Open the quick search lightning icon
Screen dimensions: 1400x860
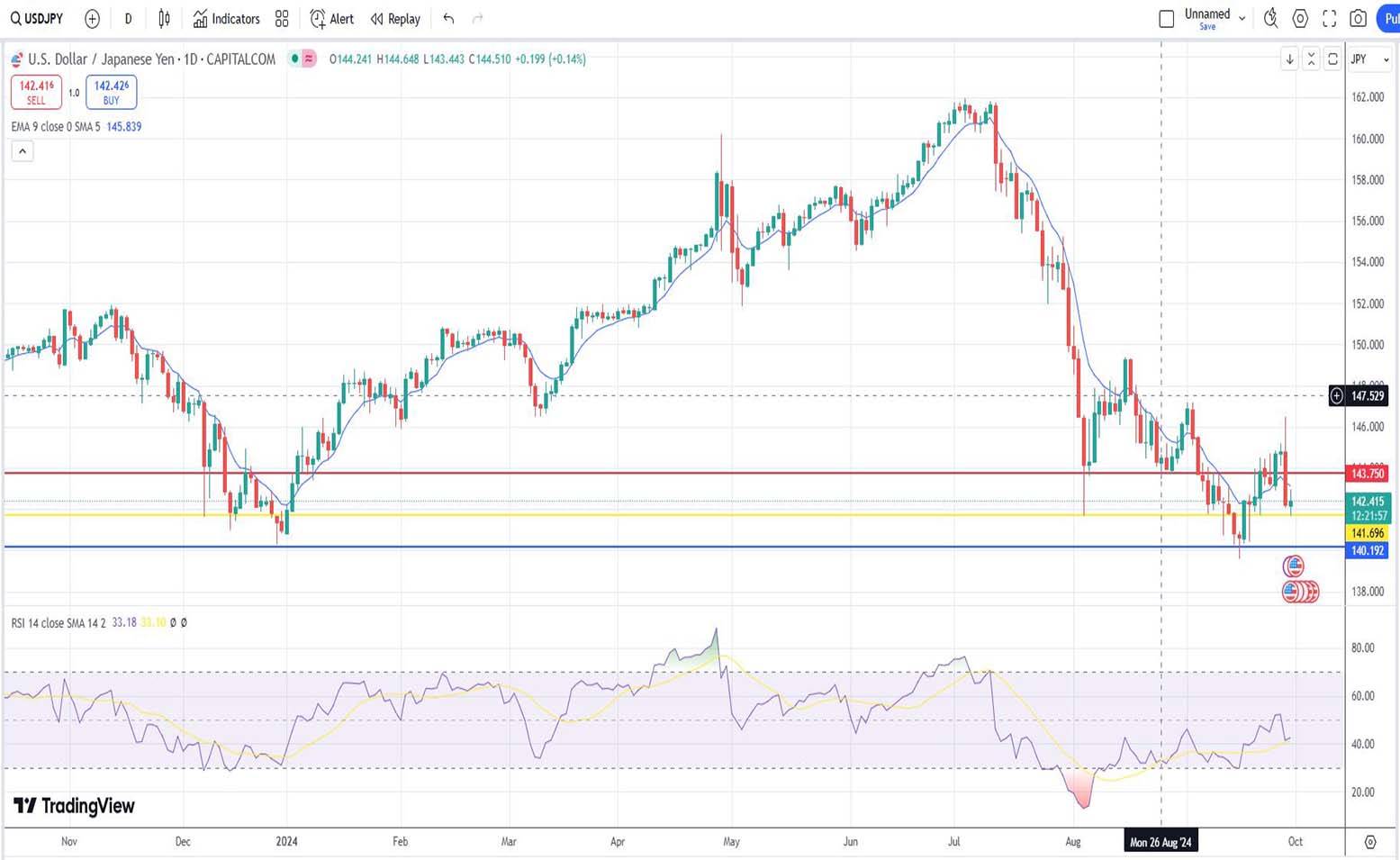(x=1270, y=18)
